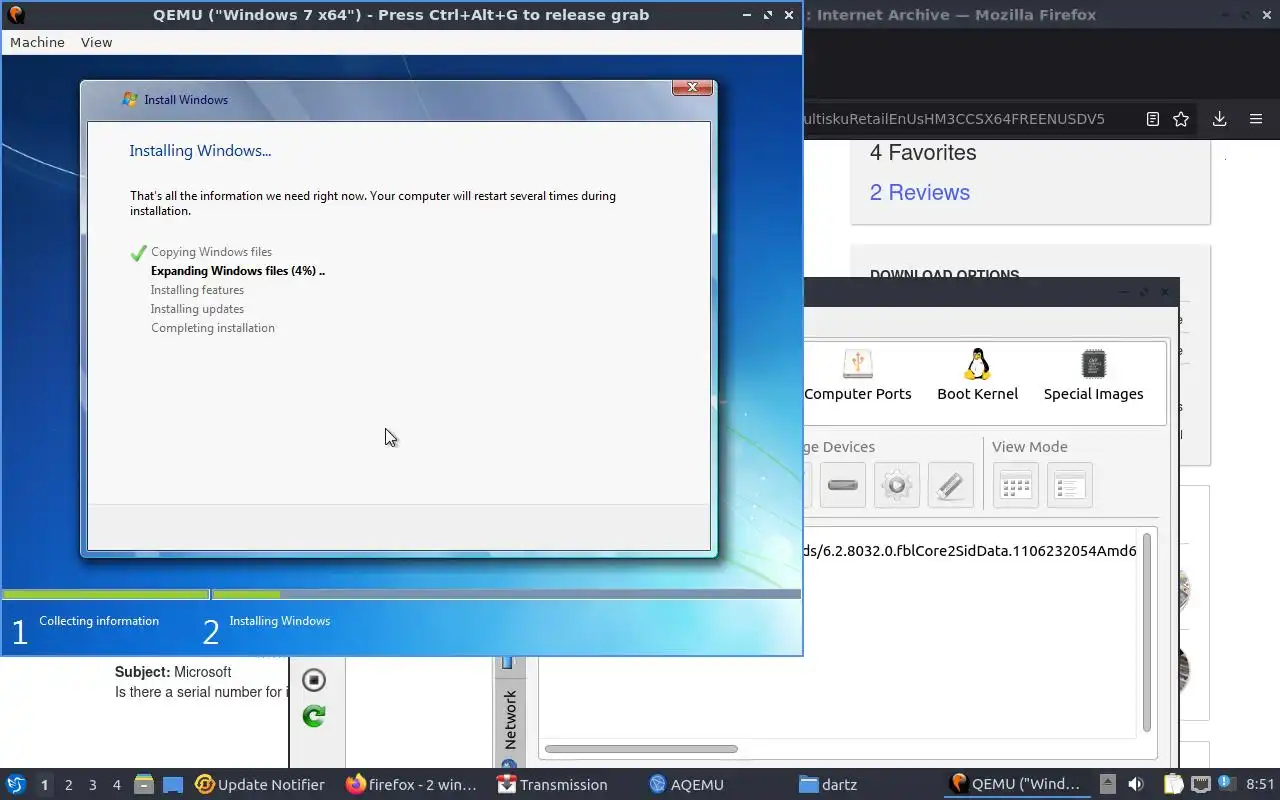Screen dimensions: 1280x800
Task: Click the pencil edit device icon in AQEMU
Action: tap(951, 485)
